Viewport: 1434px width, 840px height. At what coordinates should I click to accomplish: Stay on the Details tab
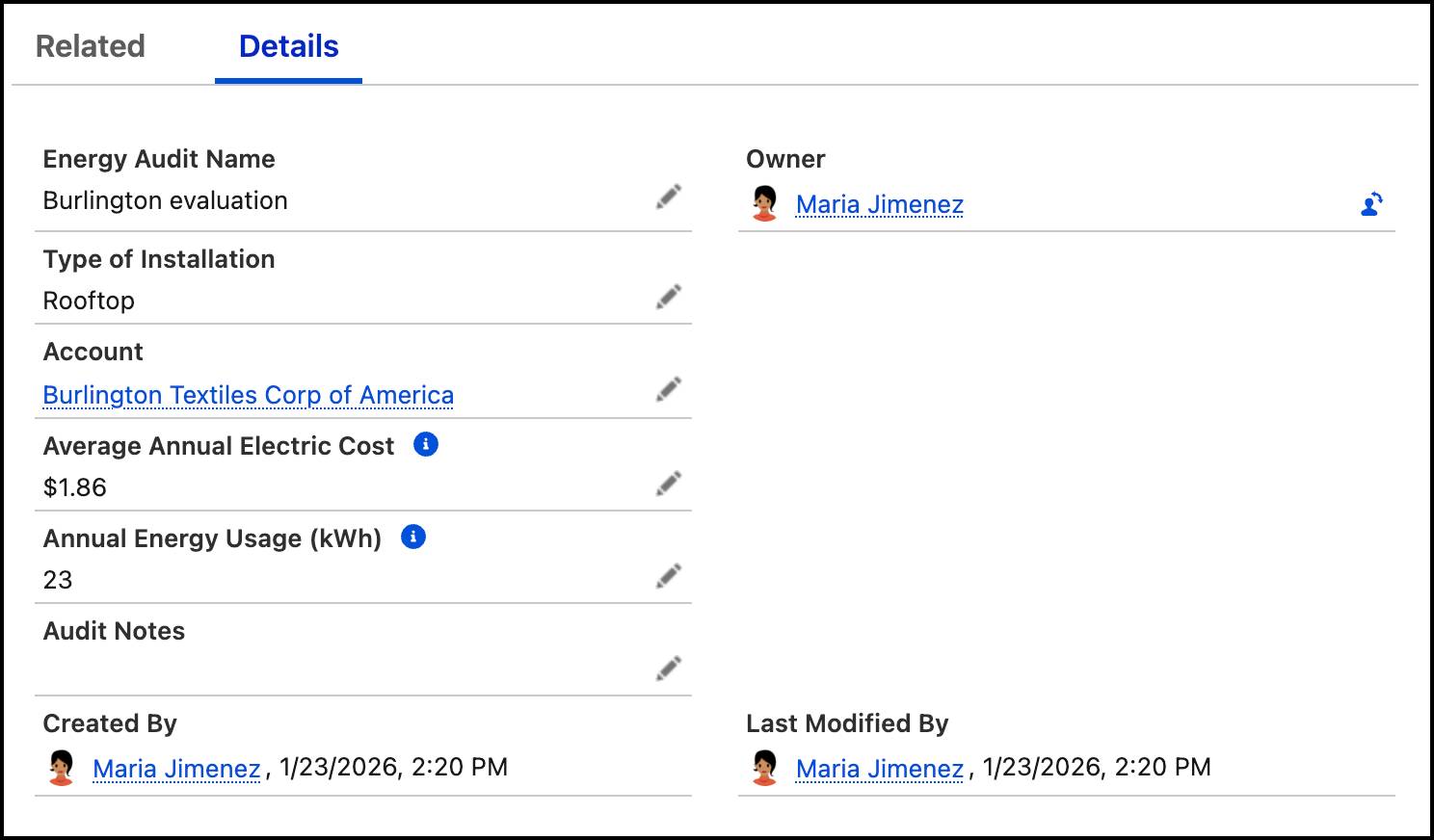[x=287, y=45]
